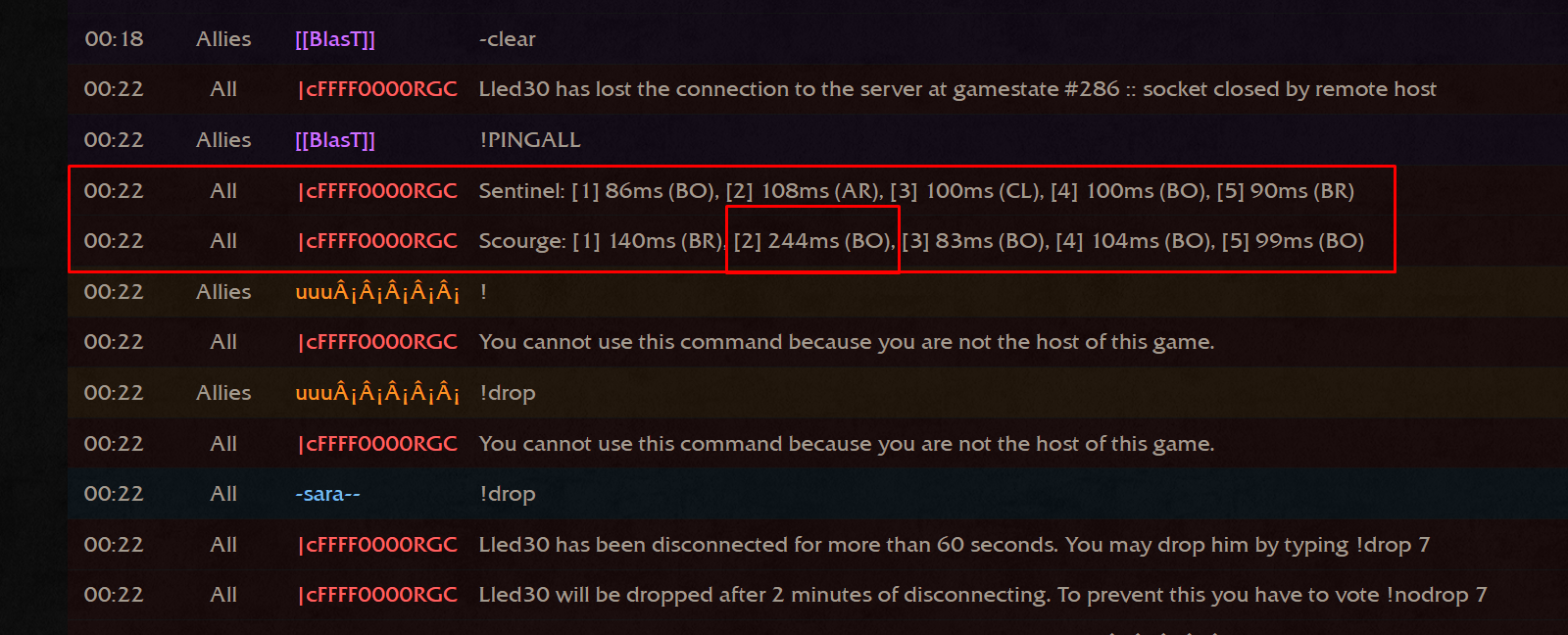Select the -sara-- player name

tap(328, 494)
